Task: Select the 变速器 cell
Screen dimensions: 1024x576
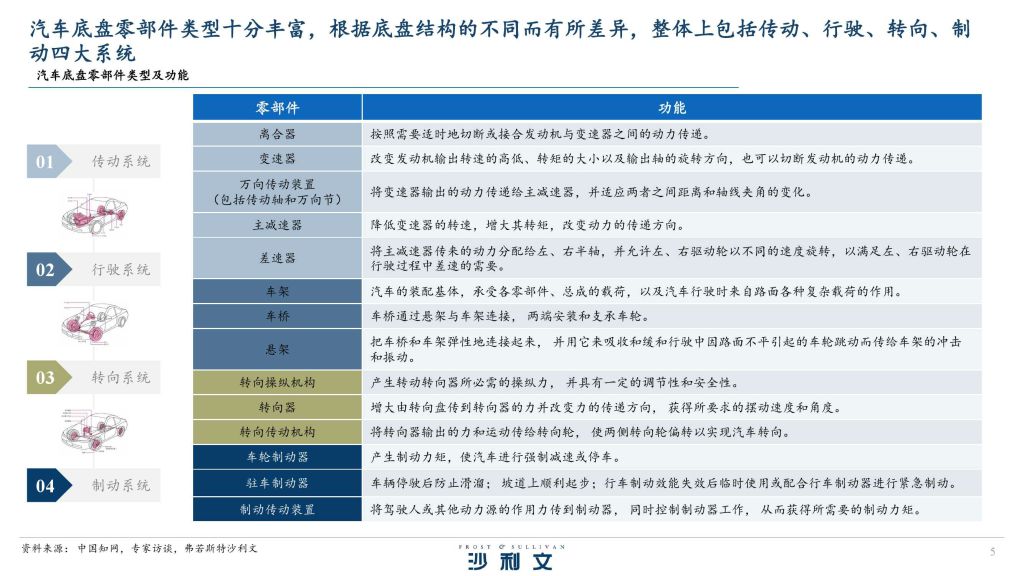Action: click(x=278, y=159)
